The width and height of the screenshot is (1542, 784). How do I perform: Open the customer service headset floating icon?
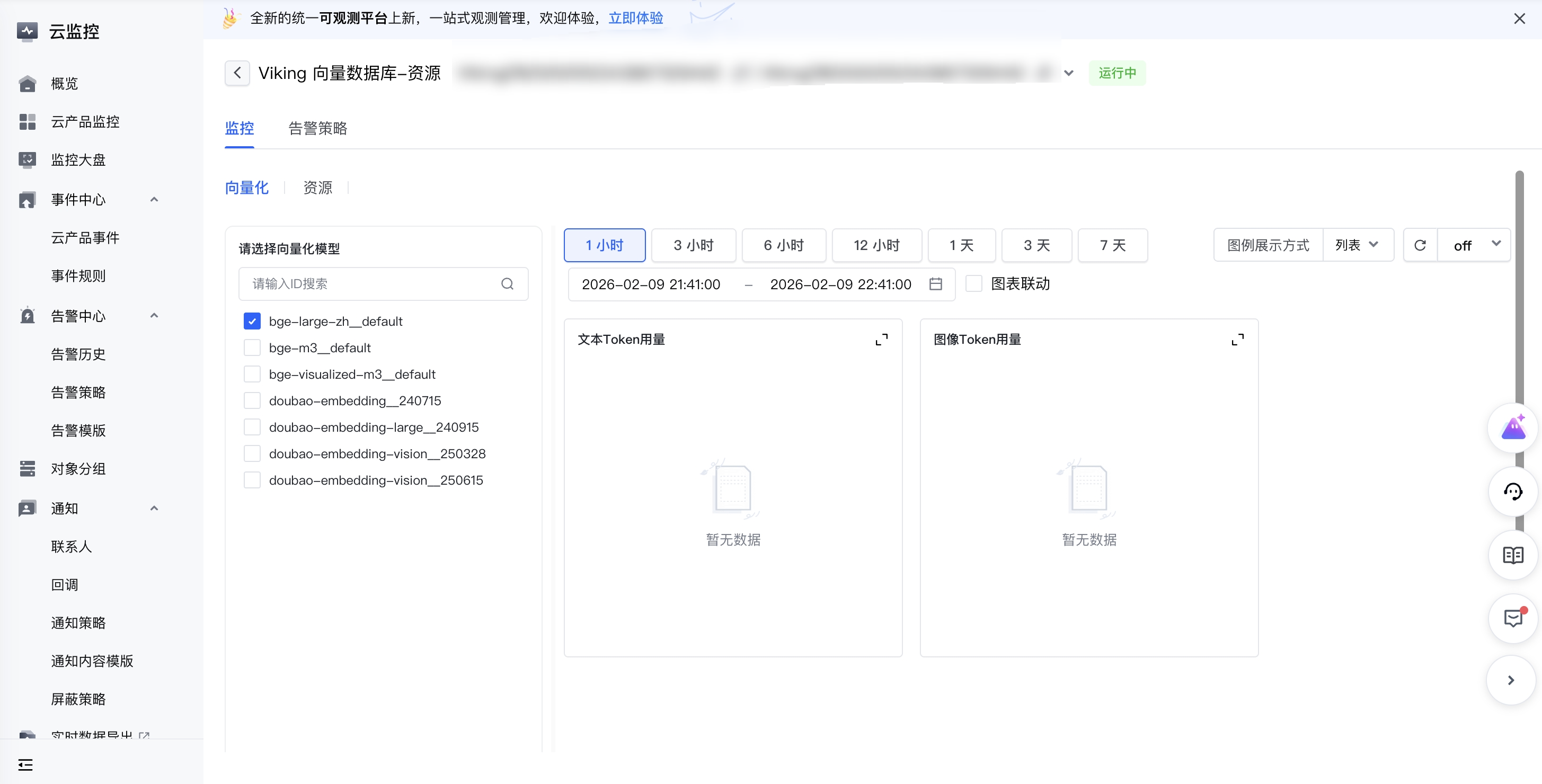pos(1513,492)
